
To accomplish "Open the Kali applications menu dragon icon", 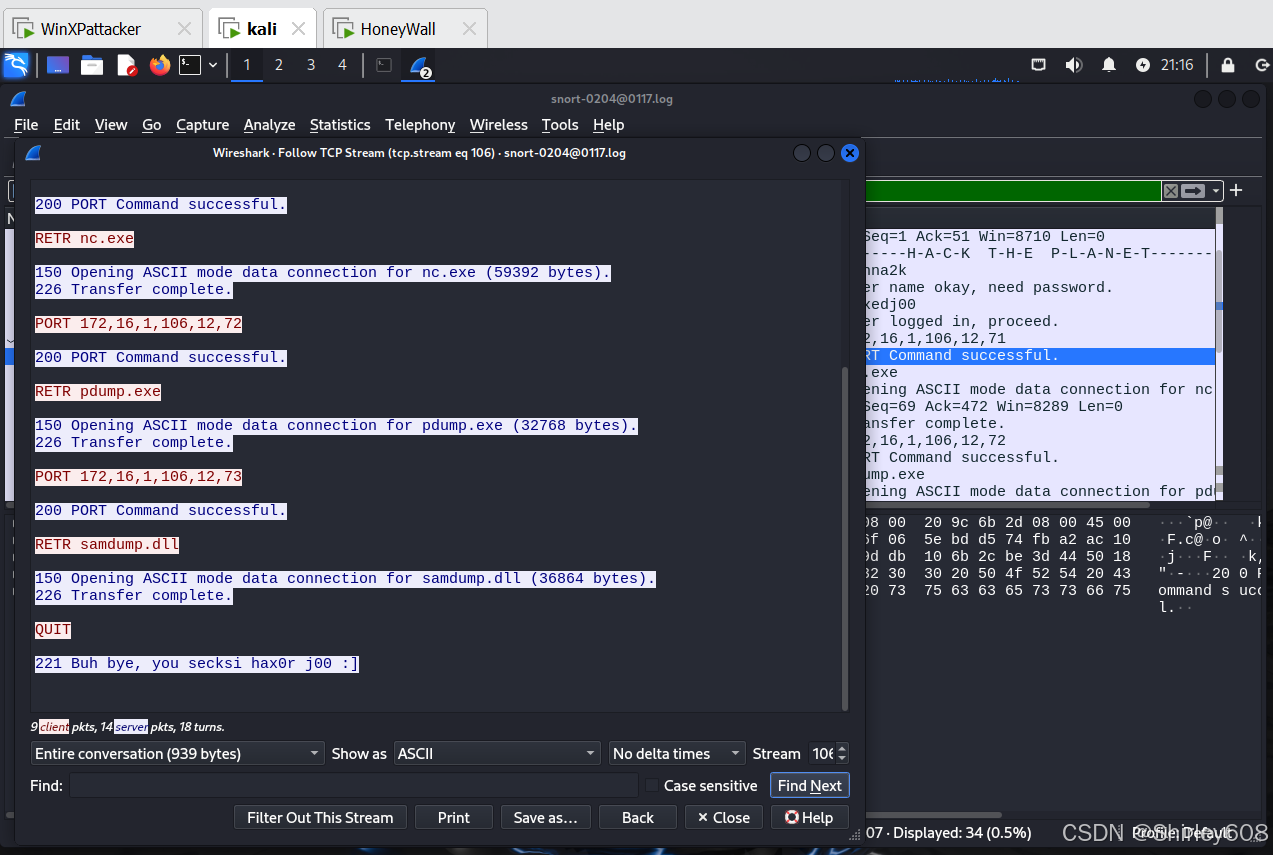I will point(16,65).
